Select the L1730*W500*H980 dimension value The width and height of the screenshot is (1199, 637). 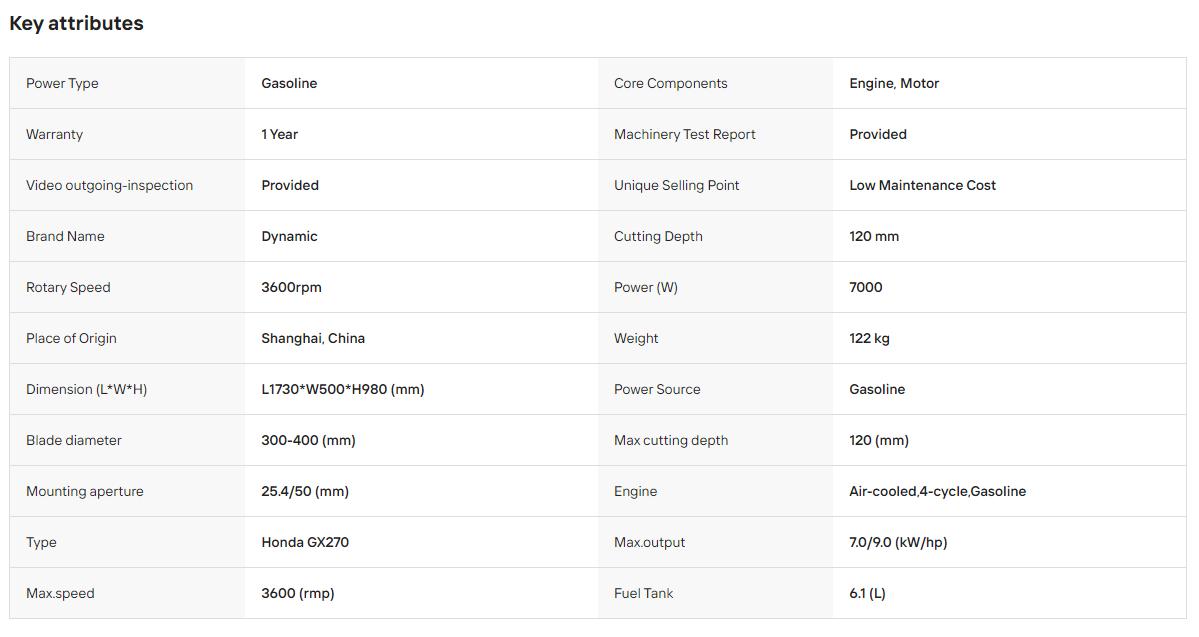point(343,389)
